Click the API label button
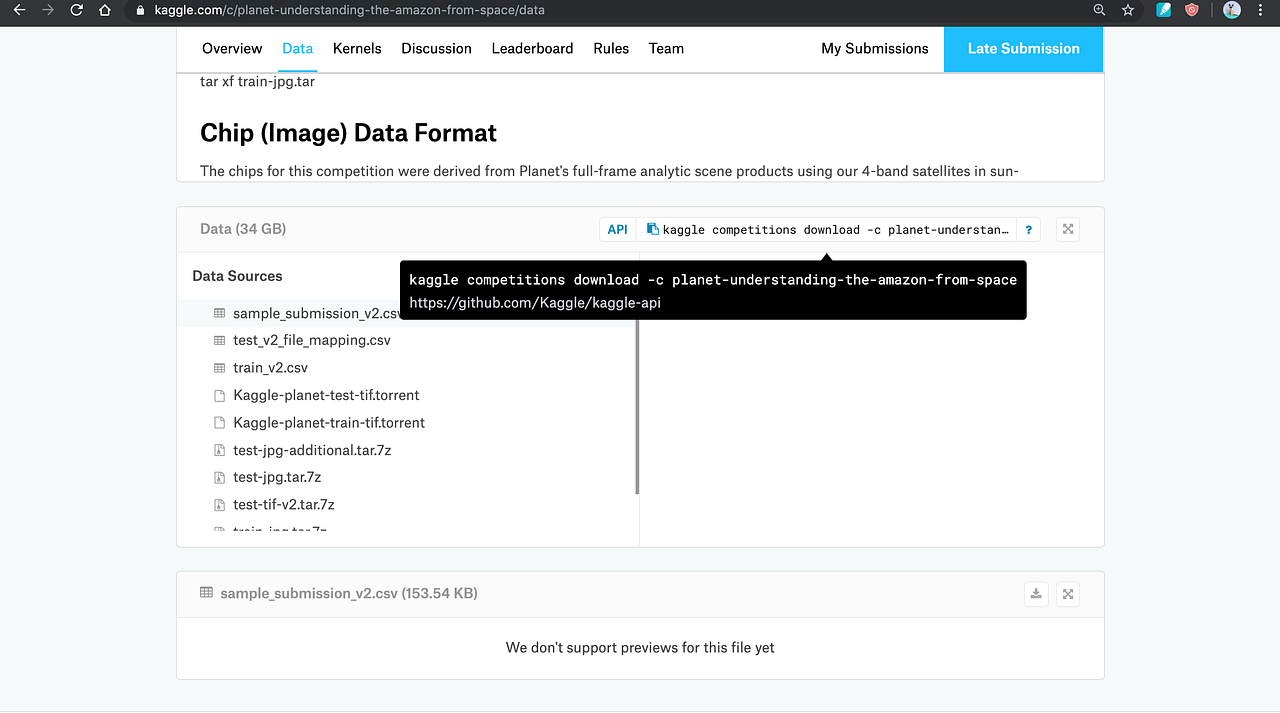The width and height of the screenshot is (1280, 713). coord(617,229)
